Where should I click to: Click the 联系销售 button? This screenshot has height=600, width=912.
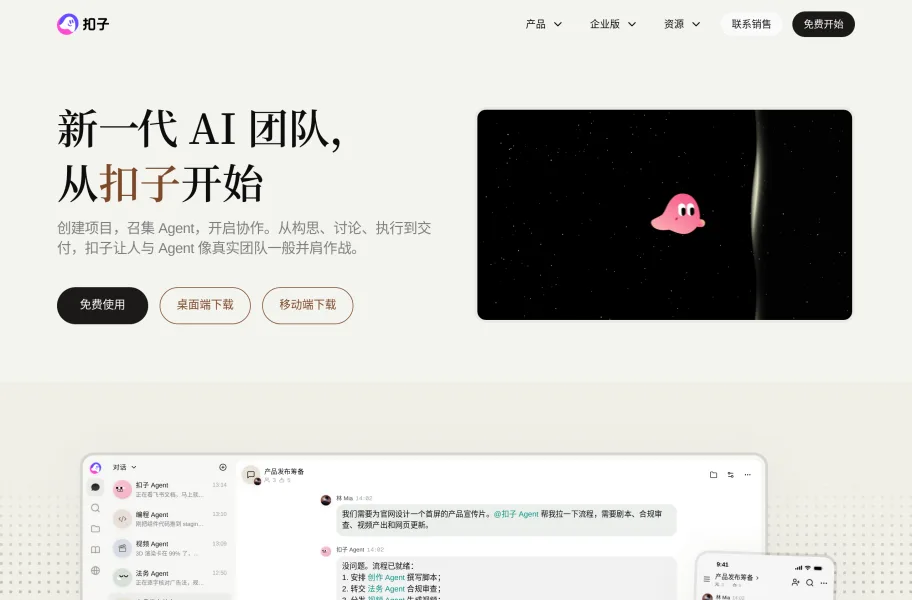(751, 24)
